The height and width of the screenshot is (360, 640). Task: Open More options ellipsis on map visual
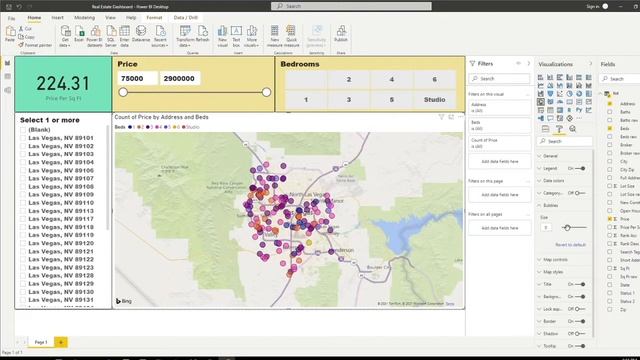[x=461, y=117]
